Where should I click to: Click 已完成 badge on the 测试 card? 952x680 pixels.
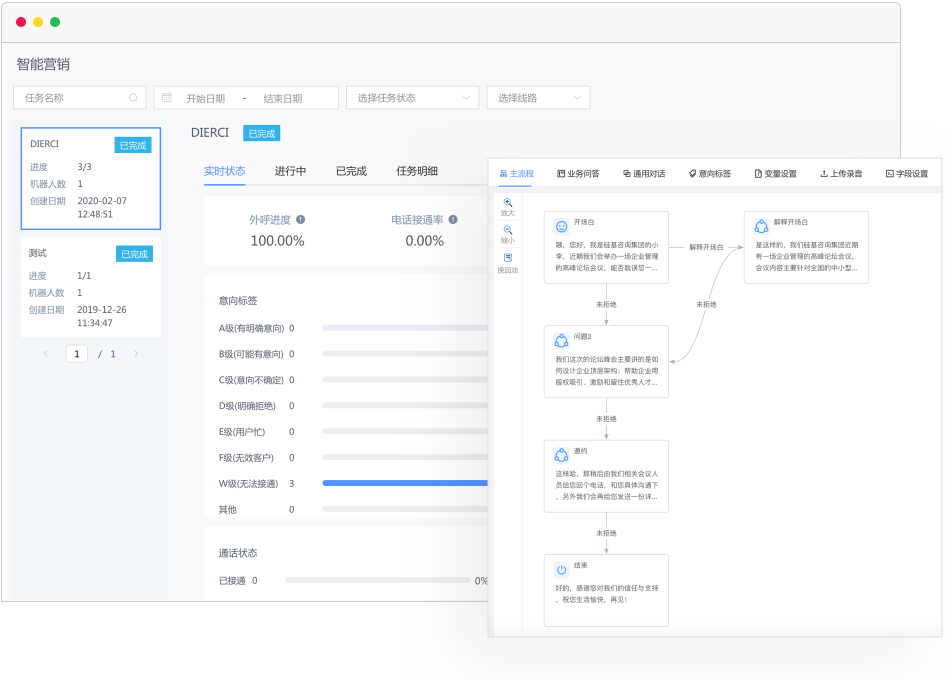click(134, 254)
